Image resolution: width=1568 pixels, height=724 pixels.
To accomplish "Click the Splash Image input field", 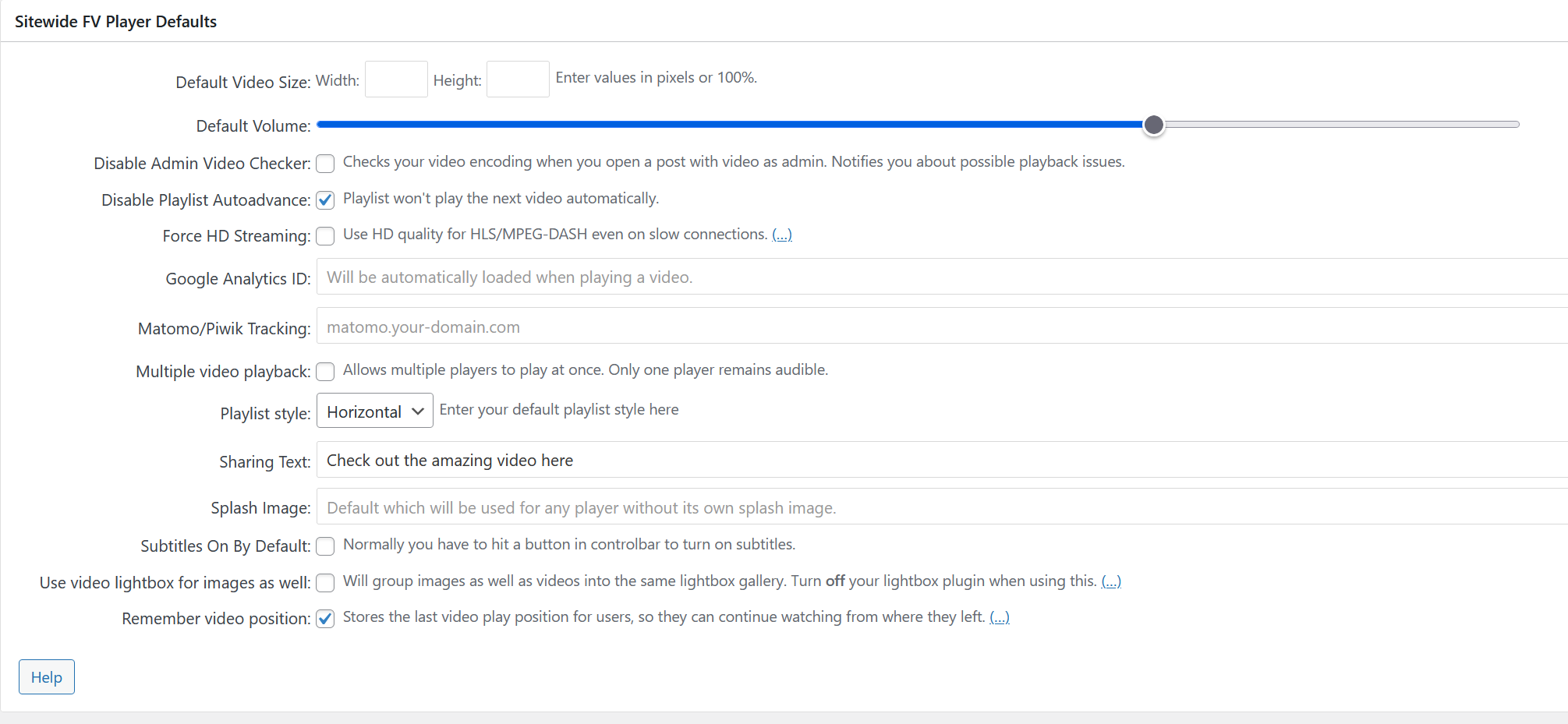I will [x=942, y=507].
